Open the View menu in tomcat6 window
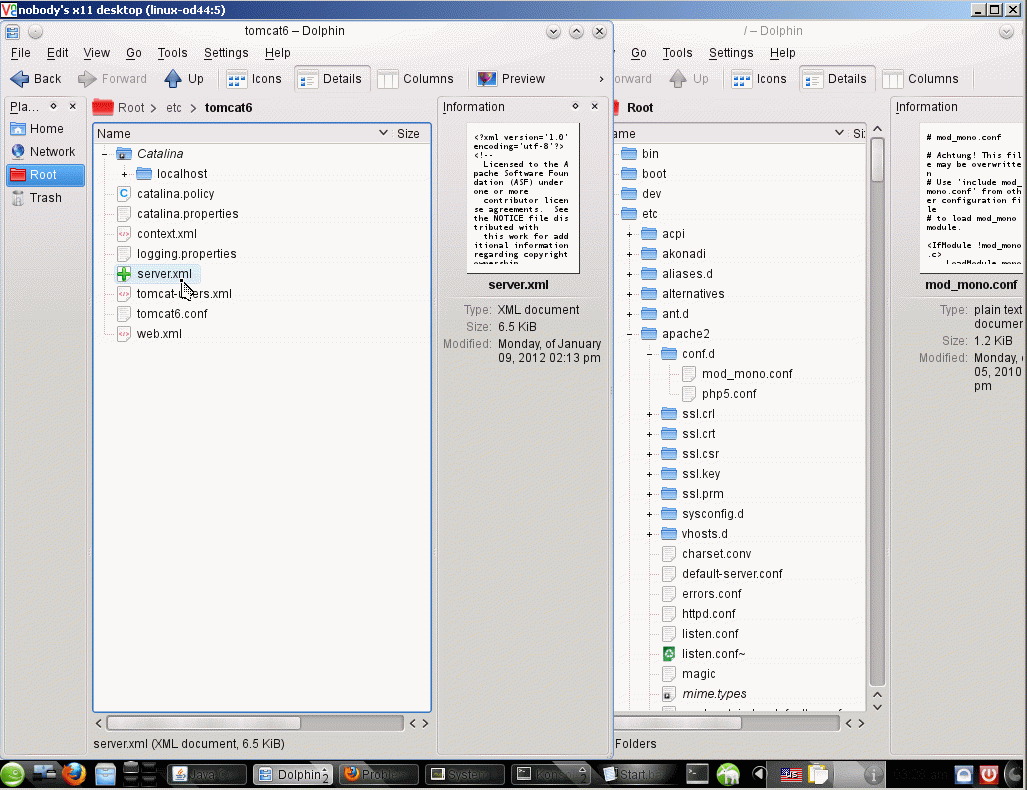 [96, 53]
